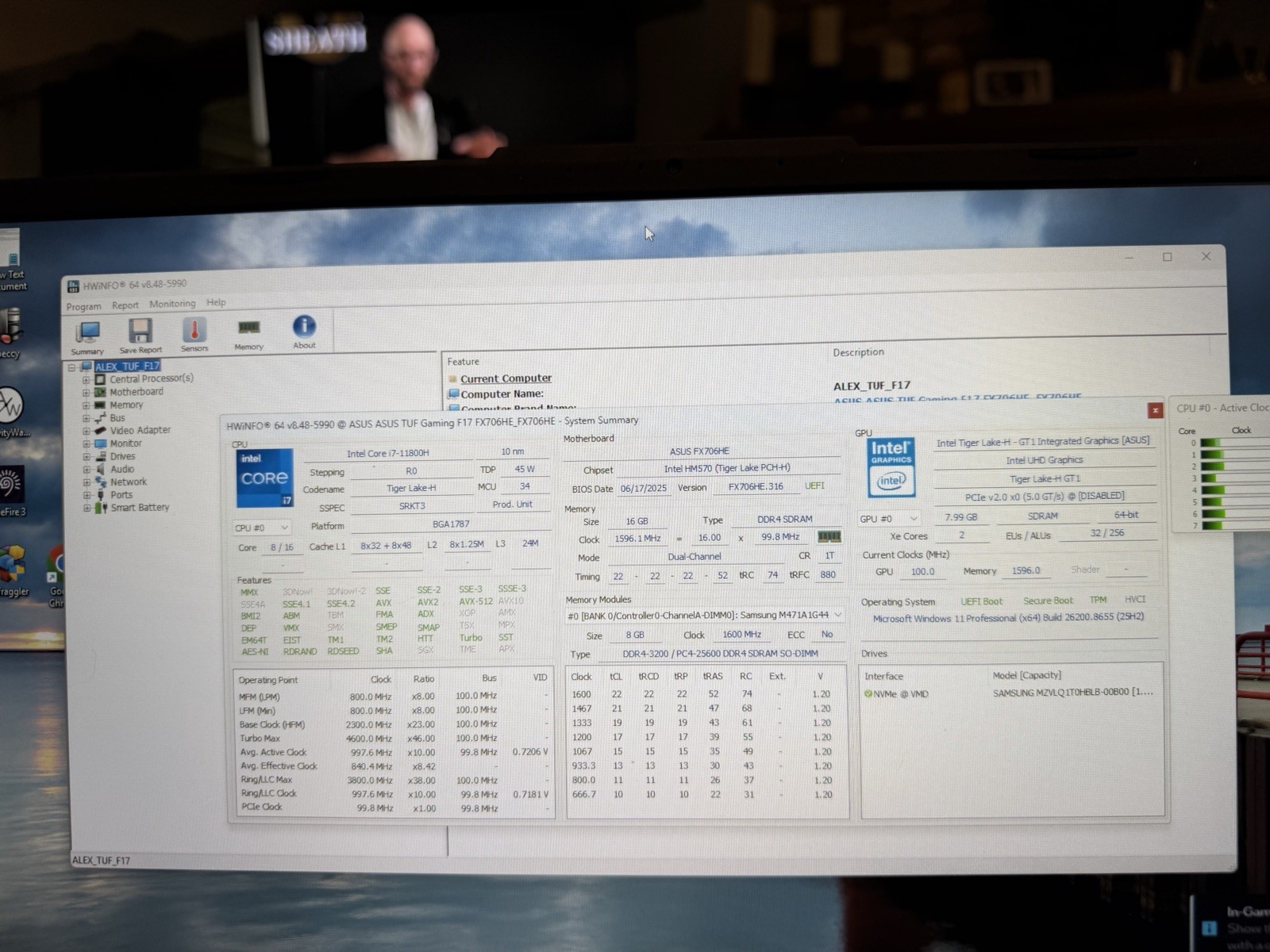The image size is (1270, 952).
Task: Click the HWiNFO title bar app icon
Action: [73, 286]
